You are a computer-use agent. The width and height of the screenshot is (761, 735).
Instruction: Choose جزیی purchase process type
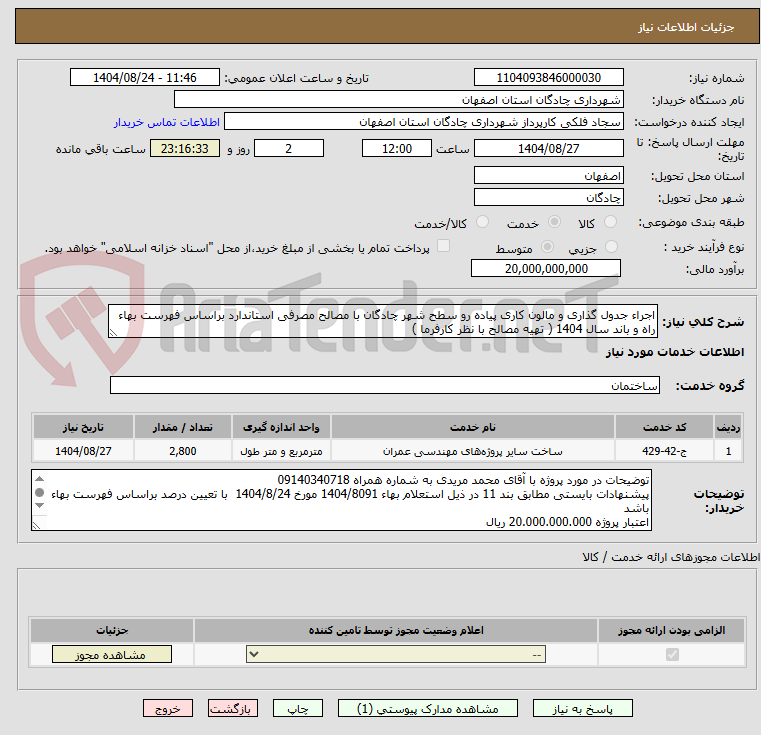pos(611,247)
